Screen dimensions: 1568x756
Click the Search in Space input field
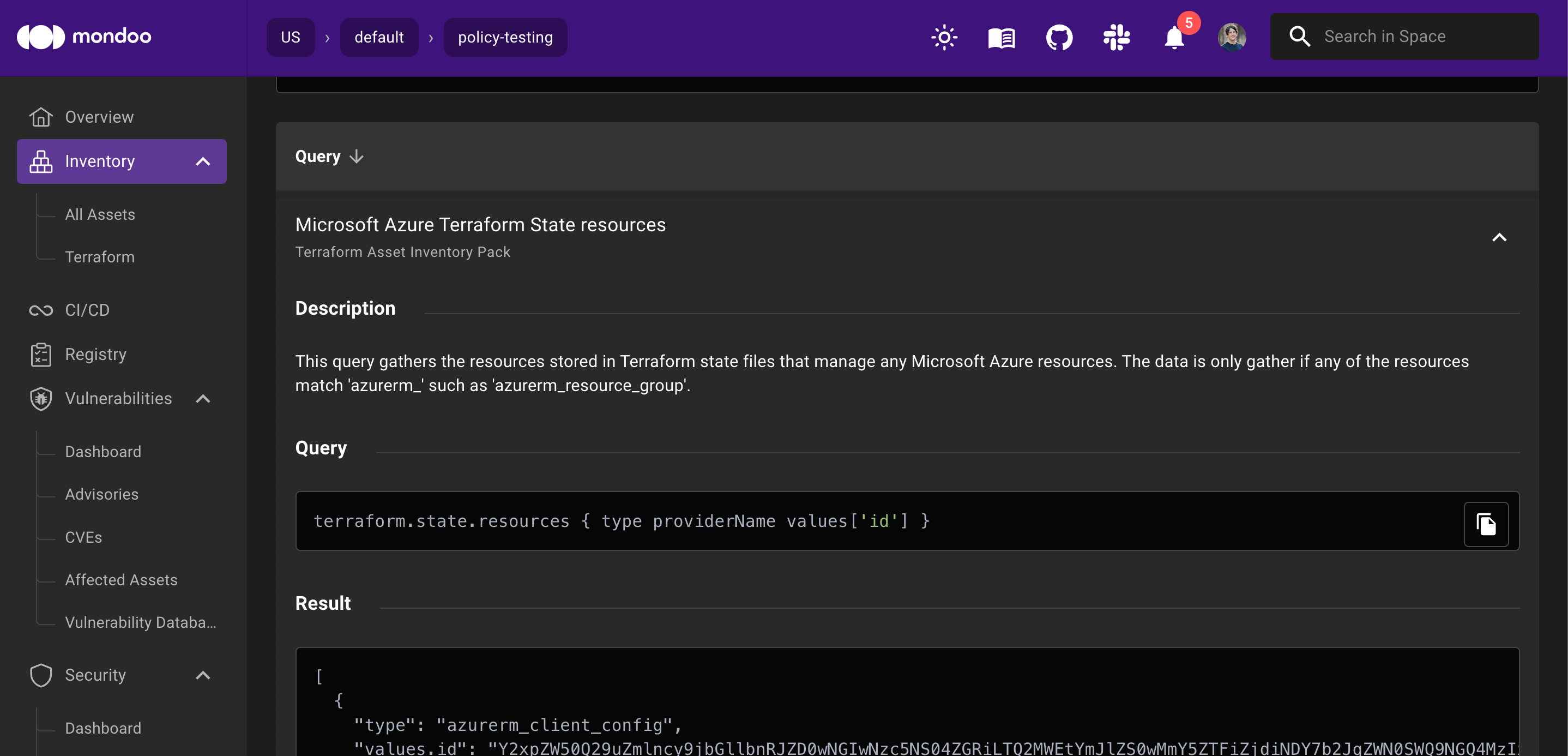(x=1405, y=37)
